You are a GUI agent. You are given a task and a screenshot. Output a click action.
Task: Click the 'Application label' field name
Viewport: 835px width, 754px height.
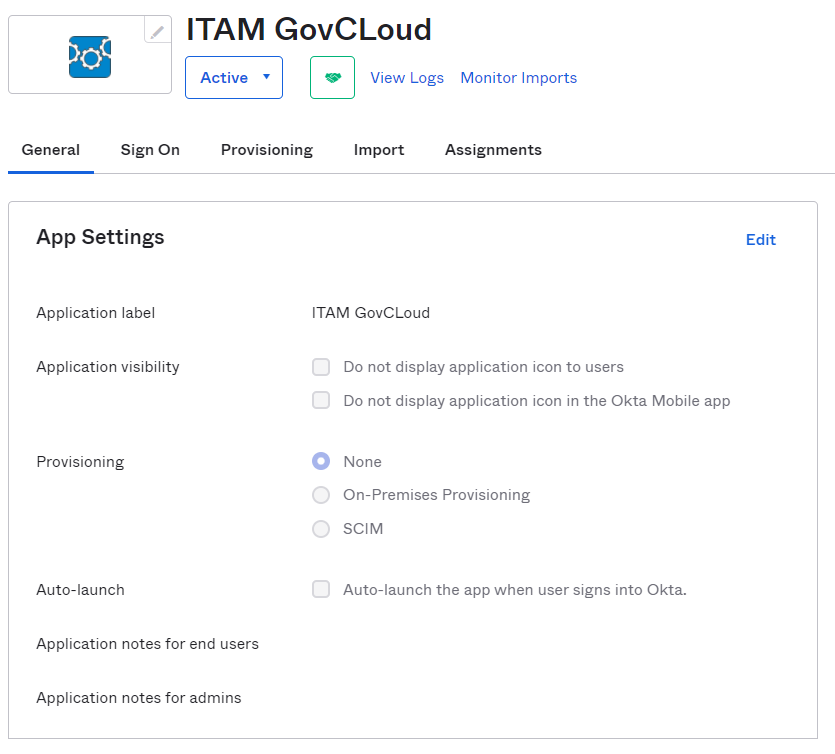95,313
